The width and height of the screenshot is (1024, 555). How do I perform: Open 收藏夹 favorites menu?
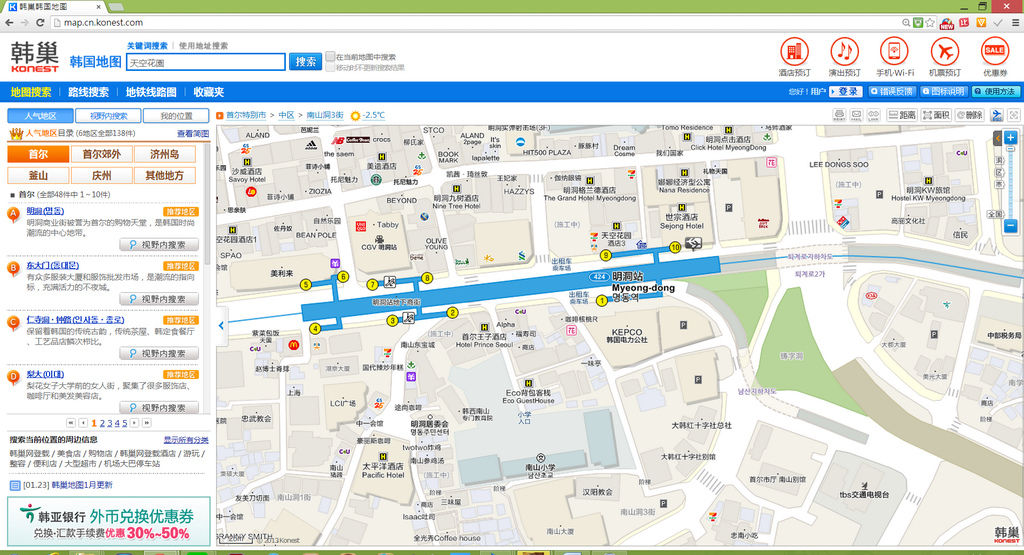pos(209,92)
